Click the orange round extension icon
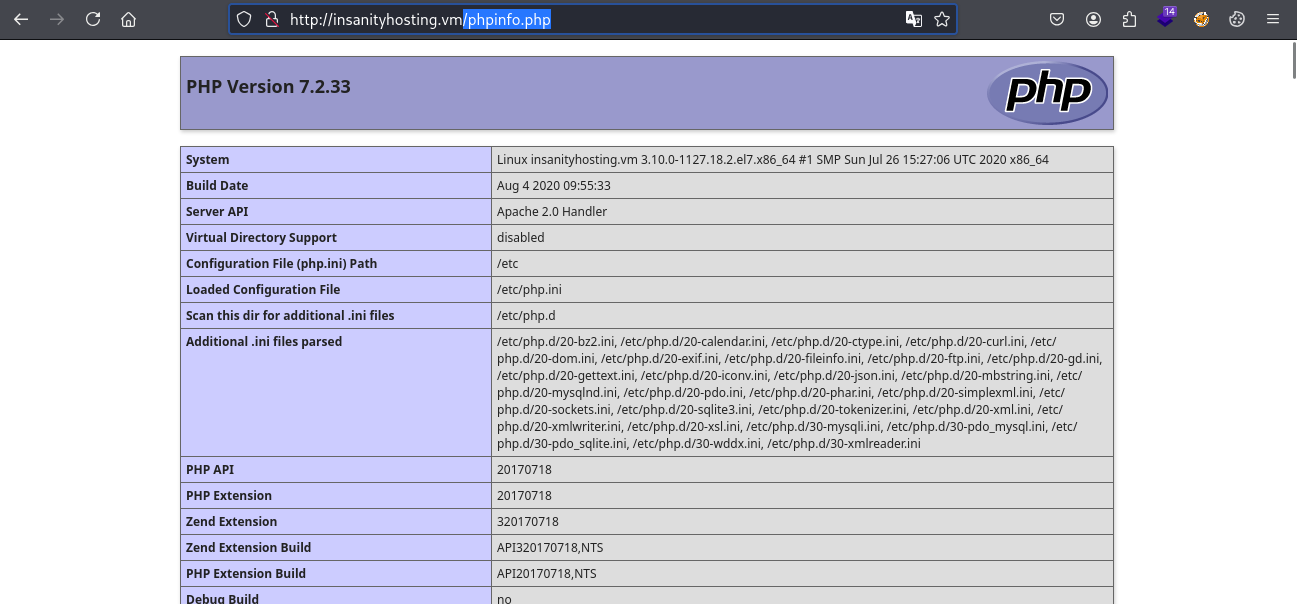This screenshot has width=1297, height=604. pyautogui.click(x=1201, y=19)
